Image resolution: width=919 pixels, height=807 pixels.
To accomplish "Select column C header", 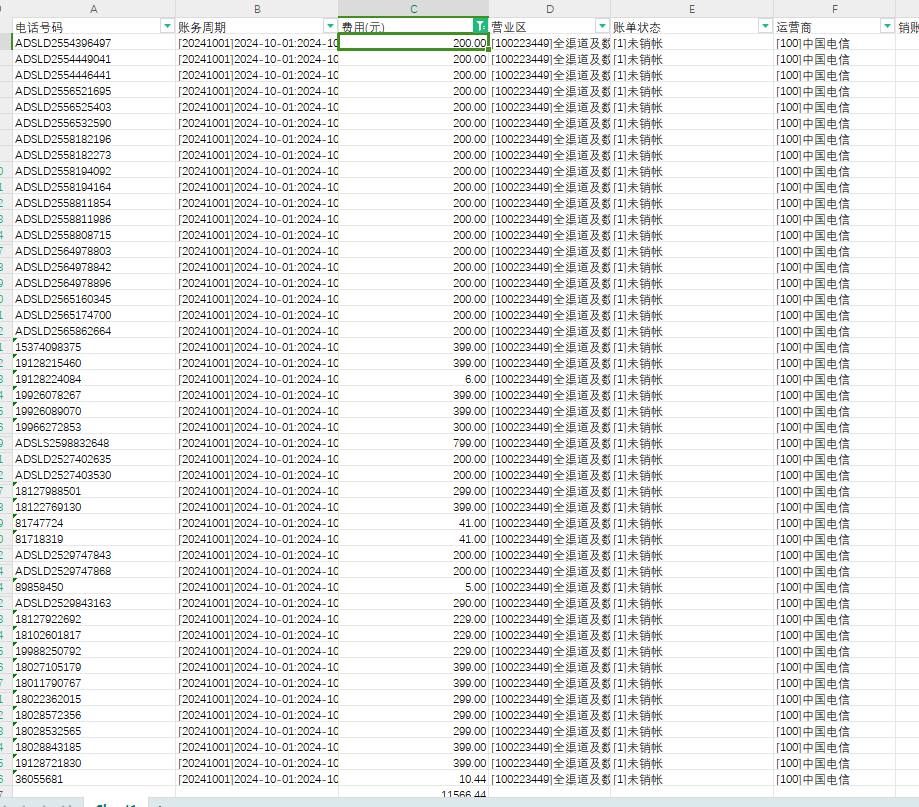I will [x=413, y=8].
